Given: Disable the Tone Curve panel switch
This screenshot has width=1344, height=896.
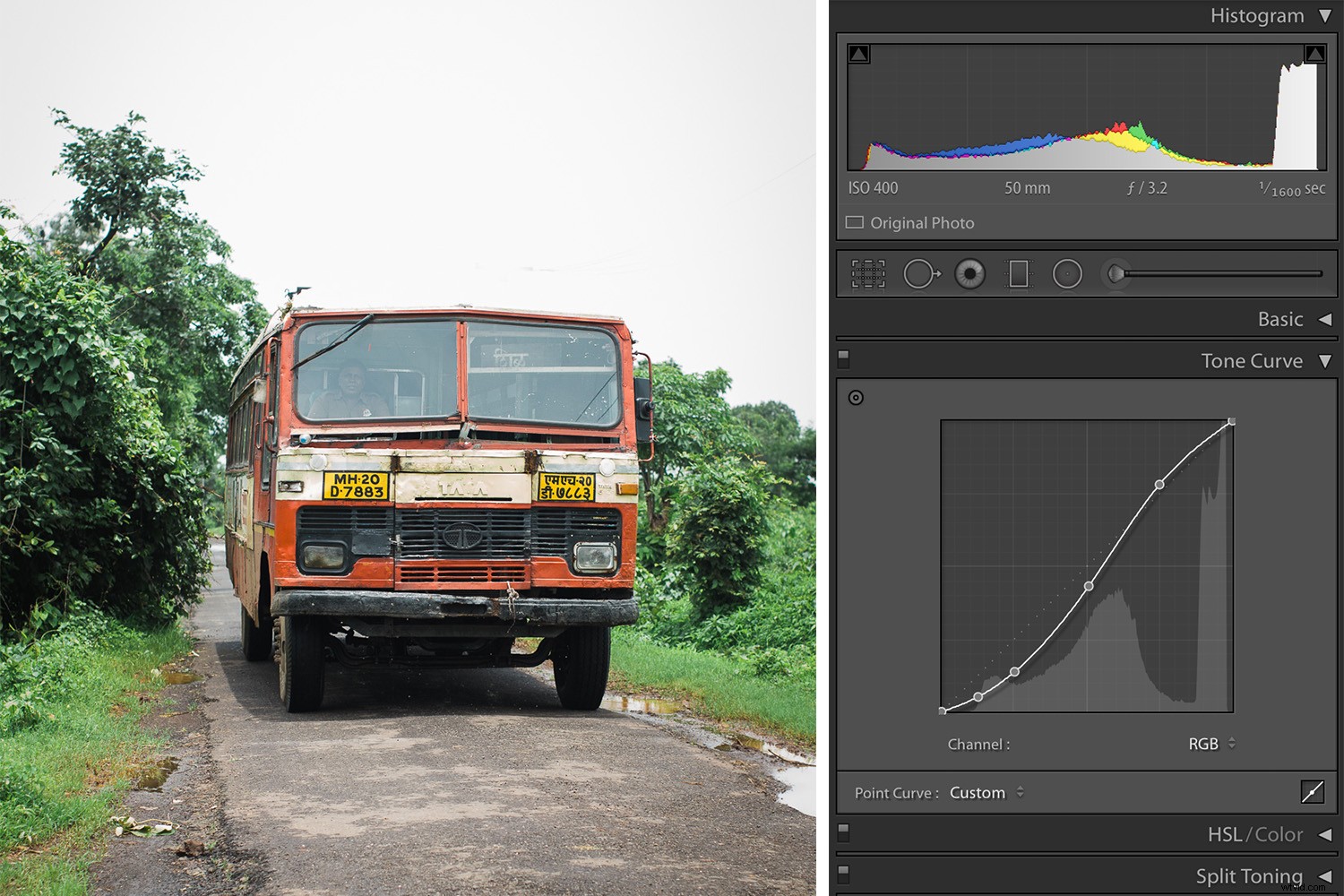Looking at the screenshot, I should pos(842,359).
